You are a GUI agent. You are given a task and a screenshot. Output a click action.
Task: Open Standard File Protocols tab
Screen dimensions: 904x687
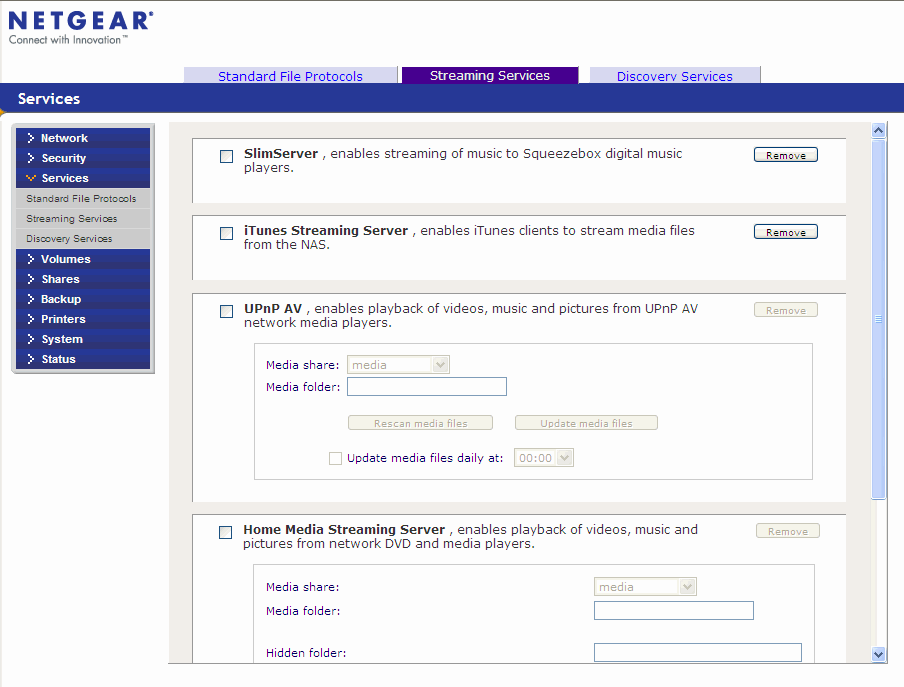291,76
